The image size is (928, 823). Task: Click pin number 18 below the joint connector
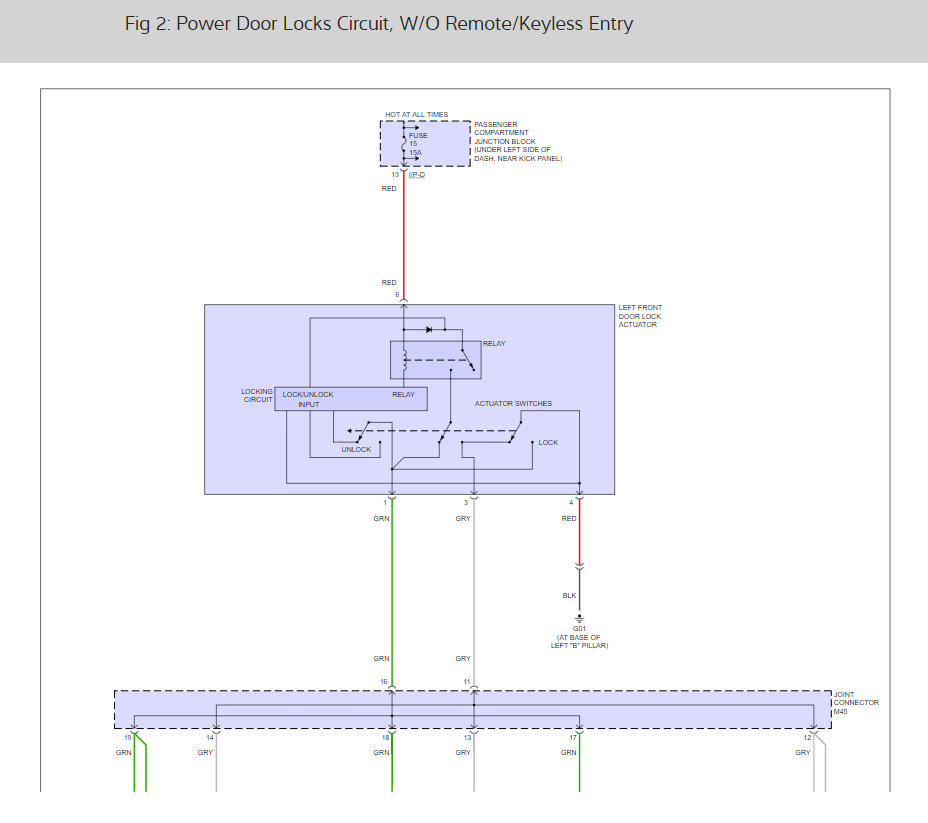click(385, 738)
